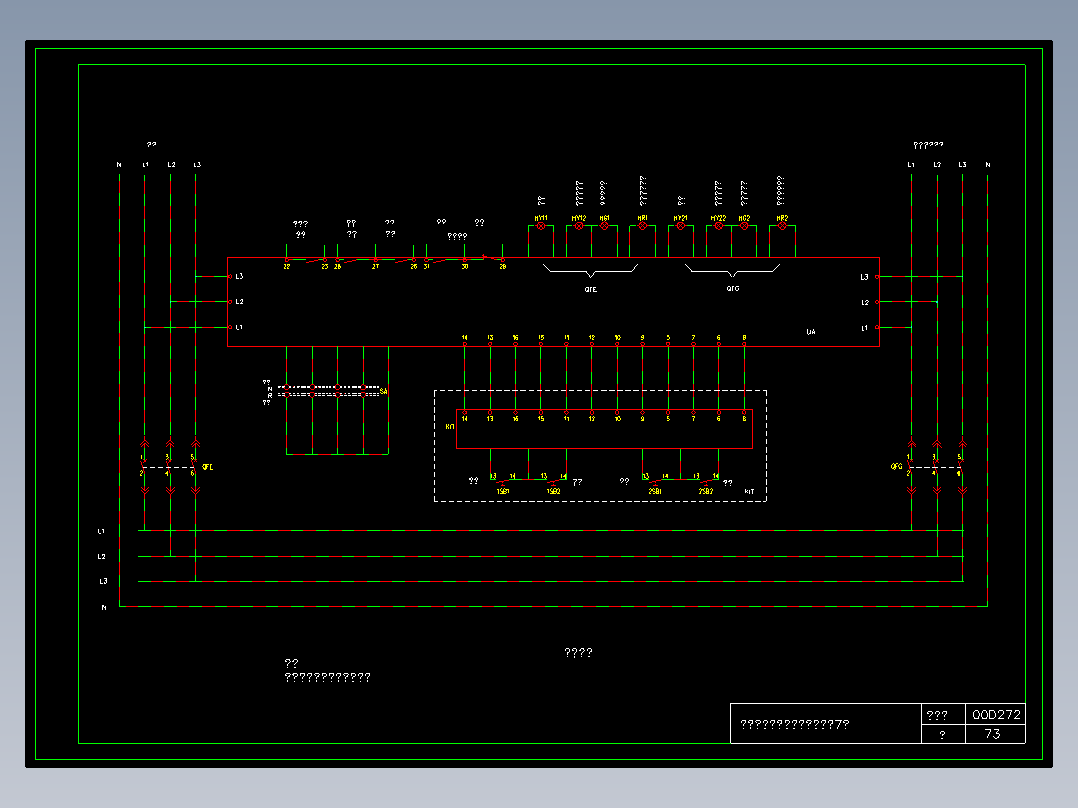Click terminal 14 inside the КП block
Screen dimensions: 1078x808
(465, 419)
